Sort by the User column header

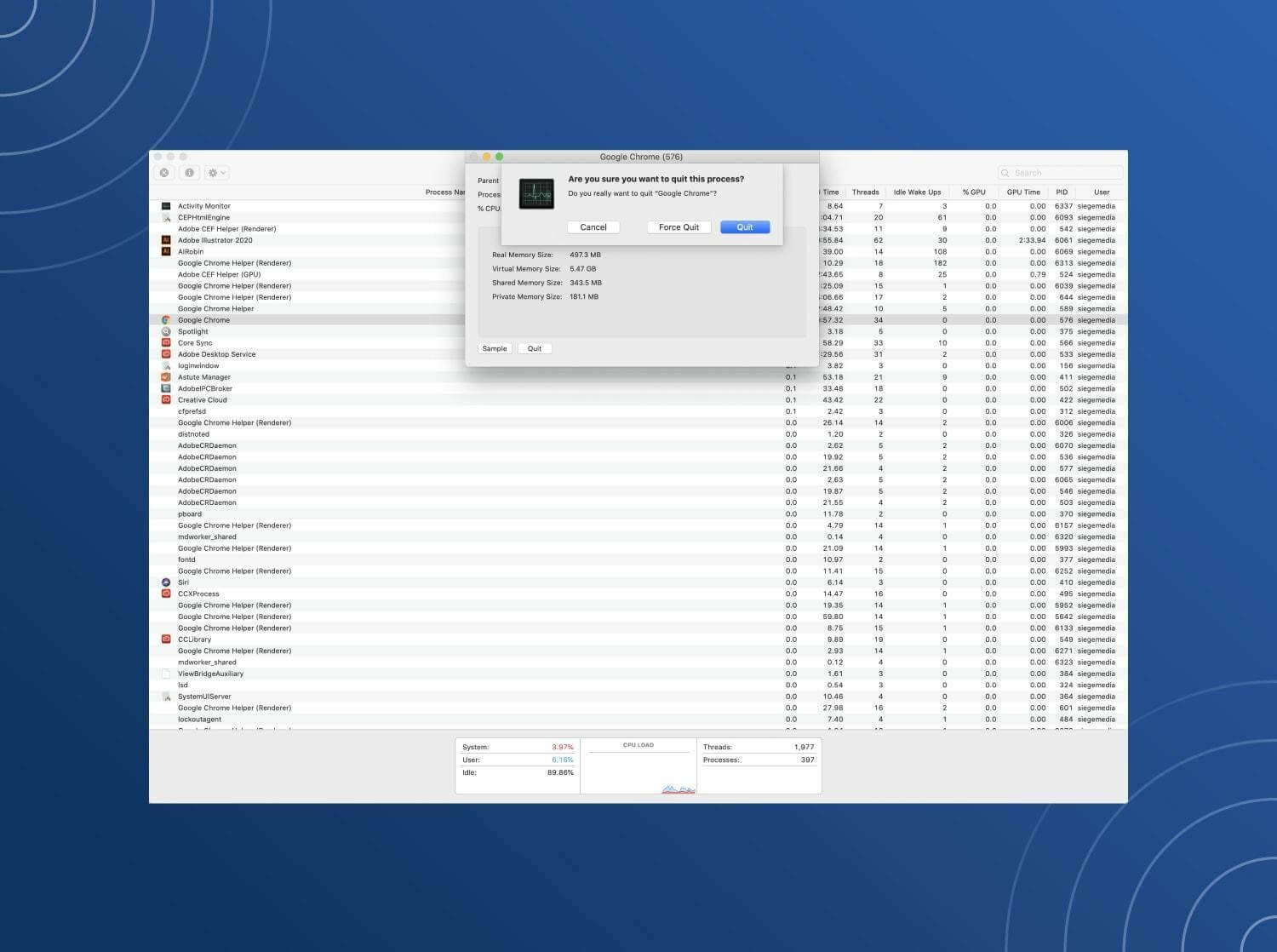[x=1102, y=192]
